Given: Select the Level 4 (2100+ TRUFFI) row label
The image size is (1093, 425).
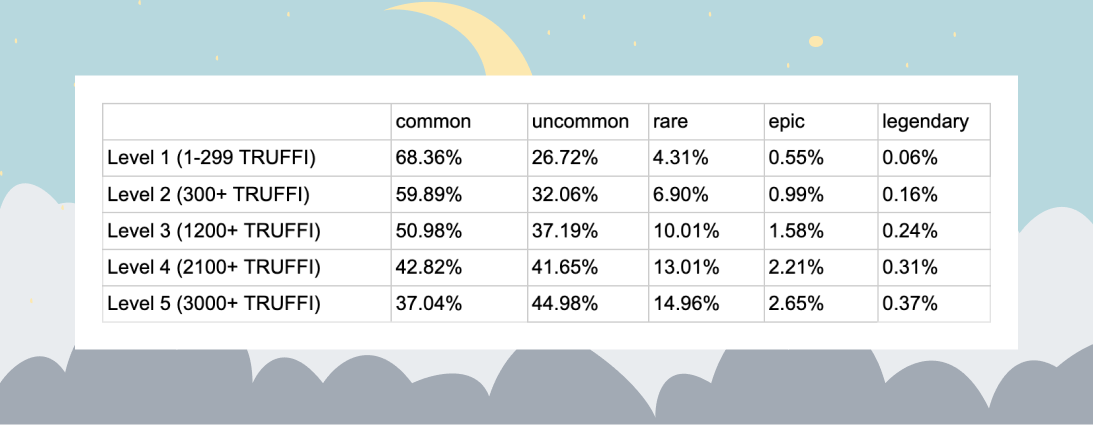Looking at the screenshot, I should click(213, 268).
